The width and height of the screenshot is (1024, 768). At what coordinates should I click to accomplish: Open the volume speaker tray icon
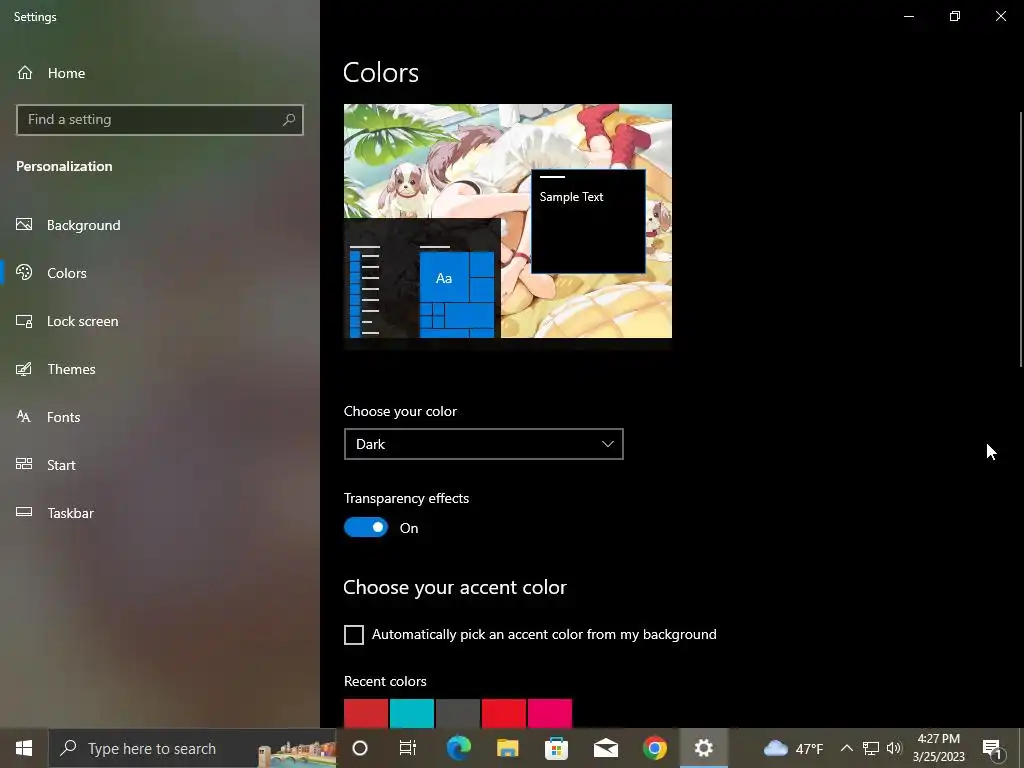(x=894, y=748)
